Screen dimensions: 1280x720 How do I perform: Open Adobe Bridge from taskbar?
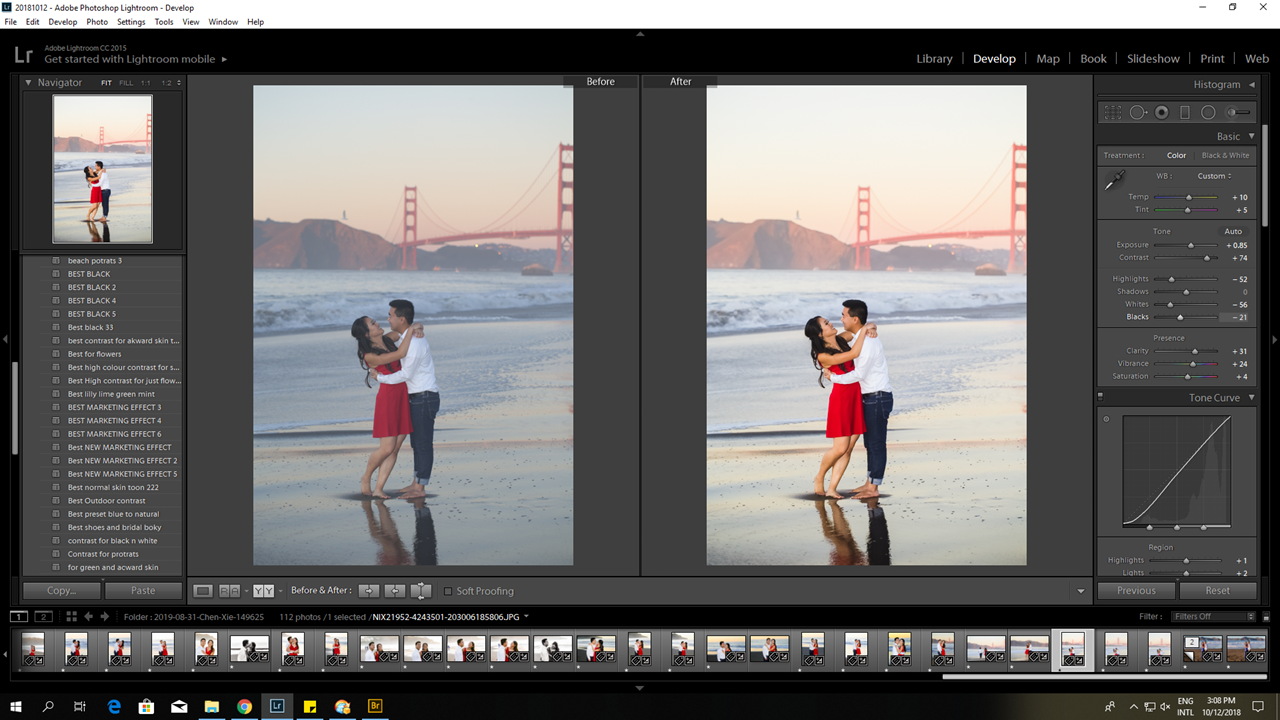point(376,706)
